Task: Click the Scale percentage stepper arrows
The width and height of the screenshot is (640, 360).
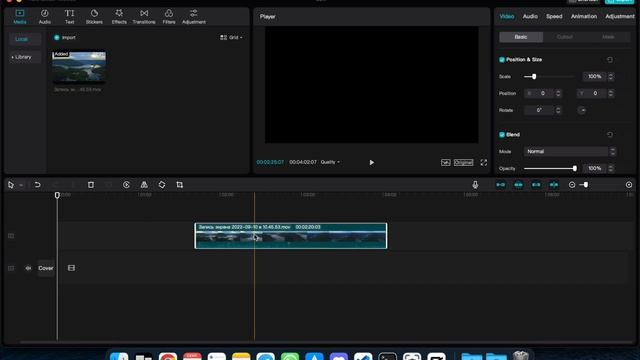Action: point(611,77)
